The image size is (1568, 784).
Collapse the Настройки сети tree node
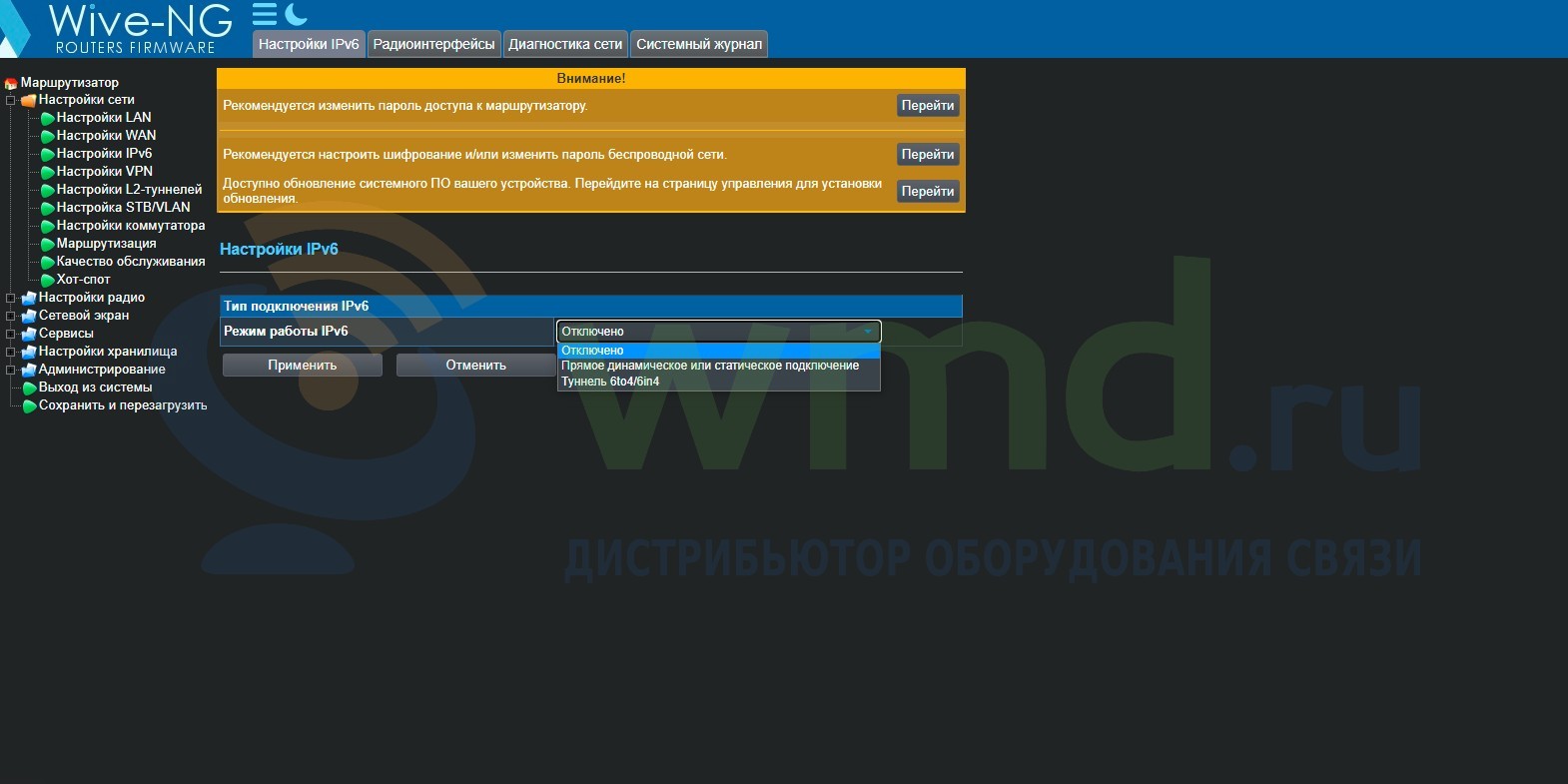coord(11,100)
